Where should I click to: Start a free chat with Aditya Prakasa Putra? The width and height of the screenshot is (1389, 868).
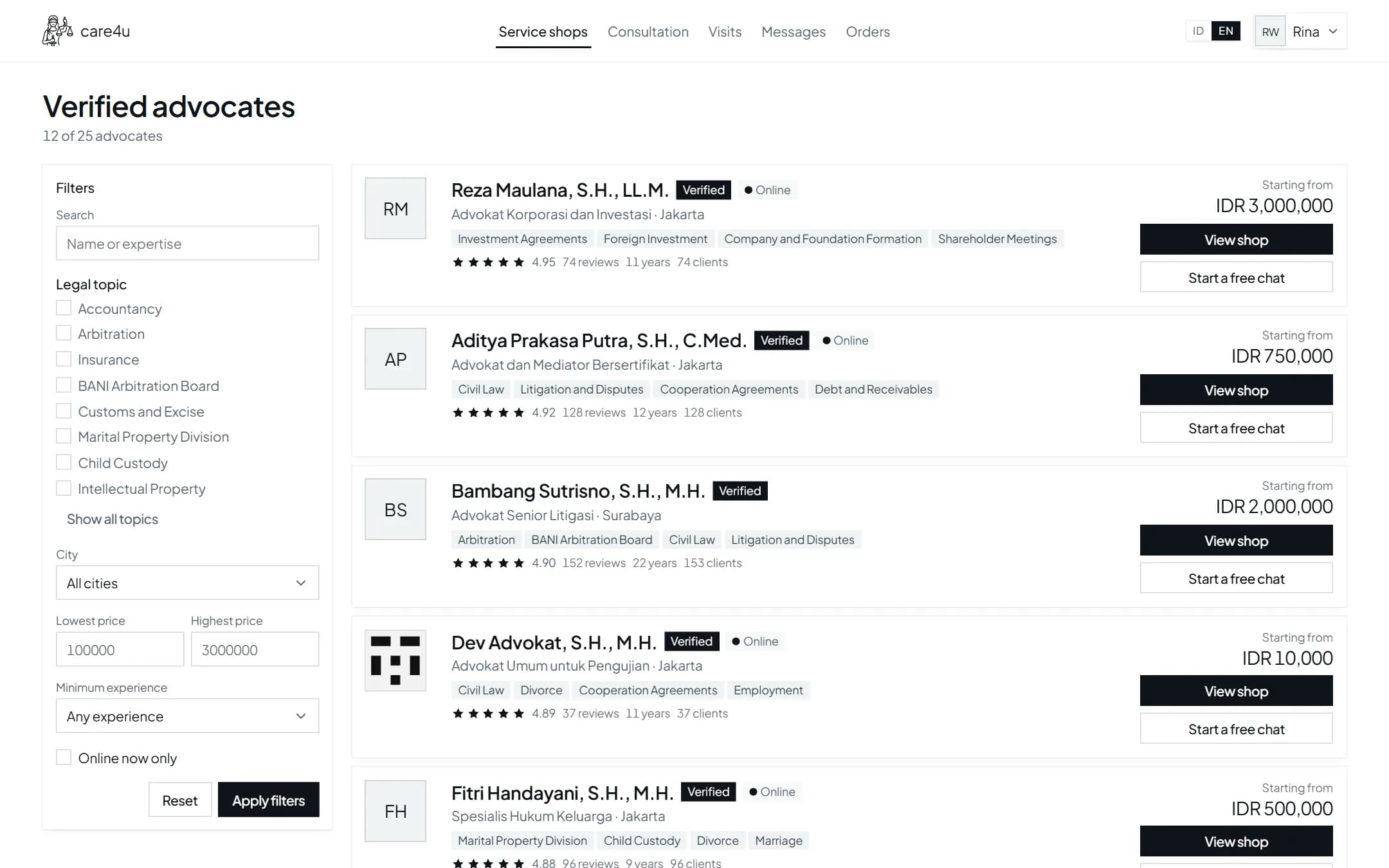pos(1236,428)
